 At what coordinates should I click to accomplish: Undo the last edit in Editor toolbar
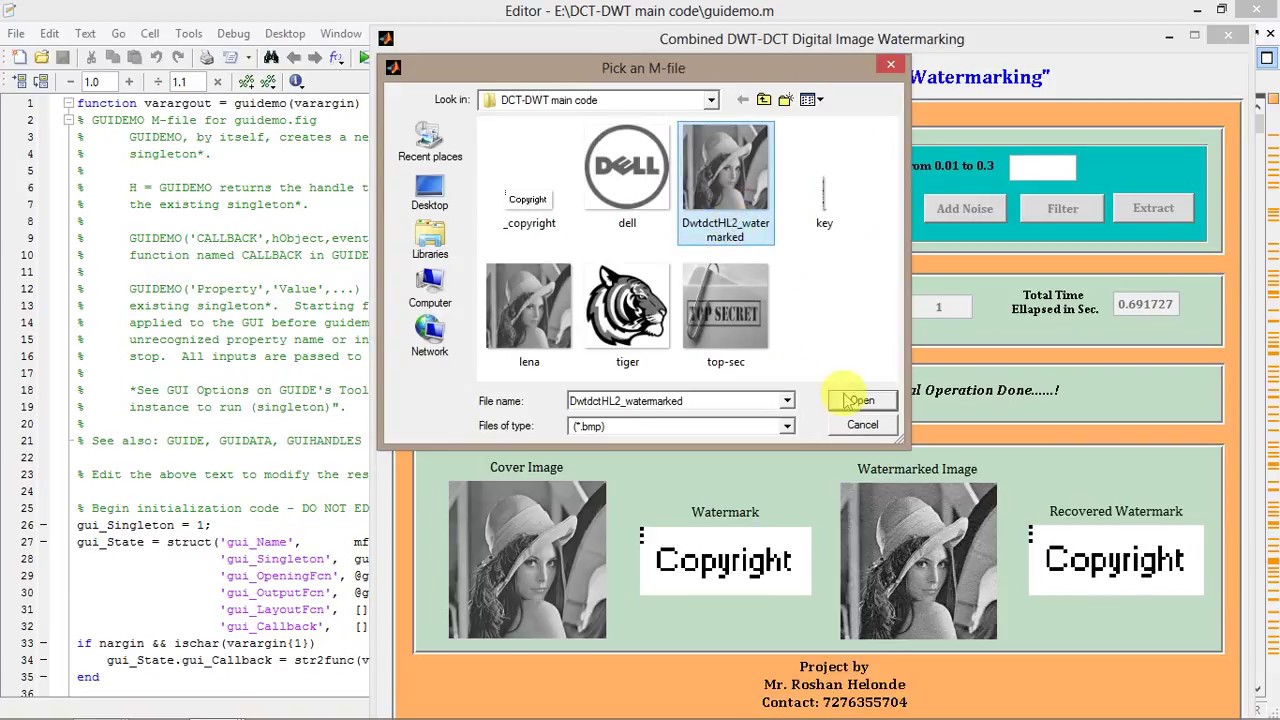156,58
